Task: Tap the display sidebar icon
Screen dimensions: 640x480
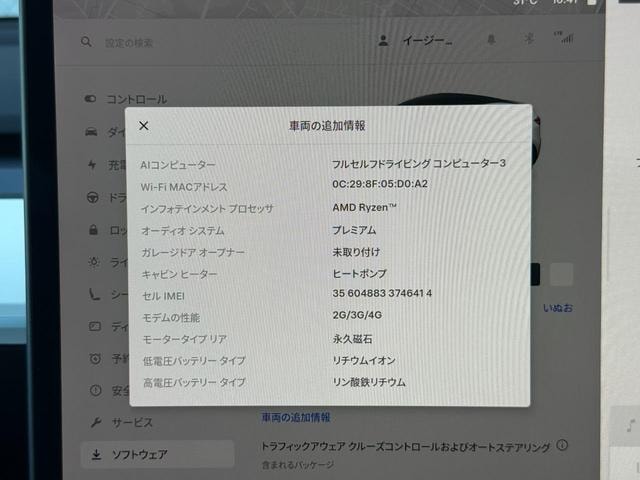Action: 95,326
